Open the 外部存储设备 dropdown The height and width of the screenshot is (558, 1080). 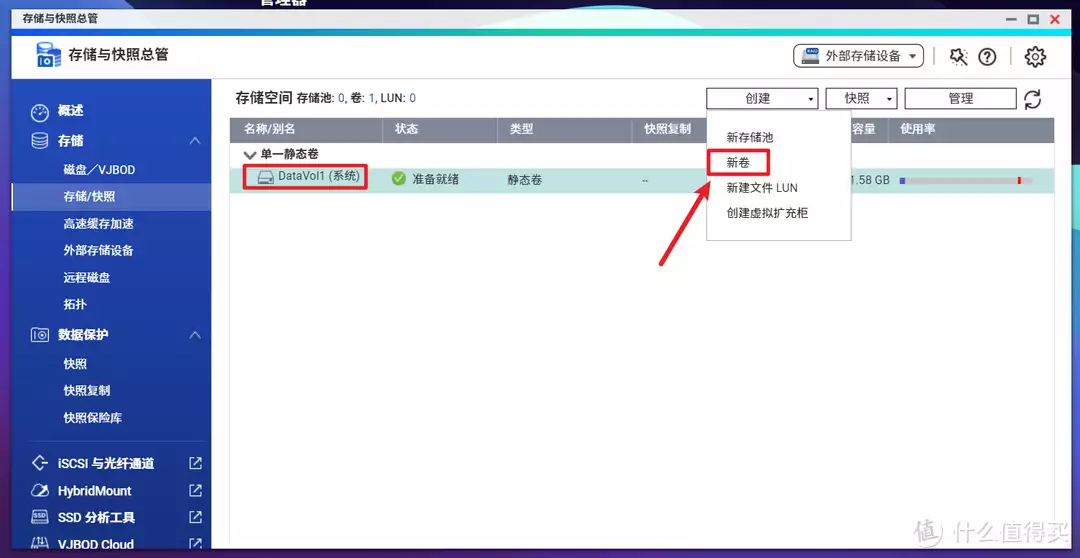click(x=858, y=56)
